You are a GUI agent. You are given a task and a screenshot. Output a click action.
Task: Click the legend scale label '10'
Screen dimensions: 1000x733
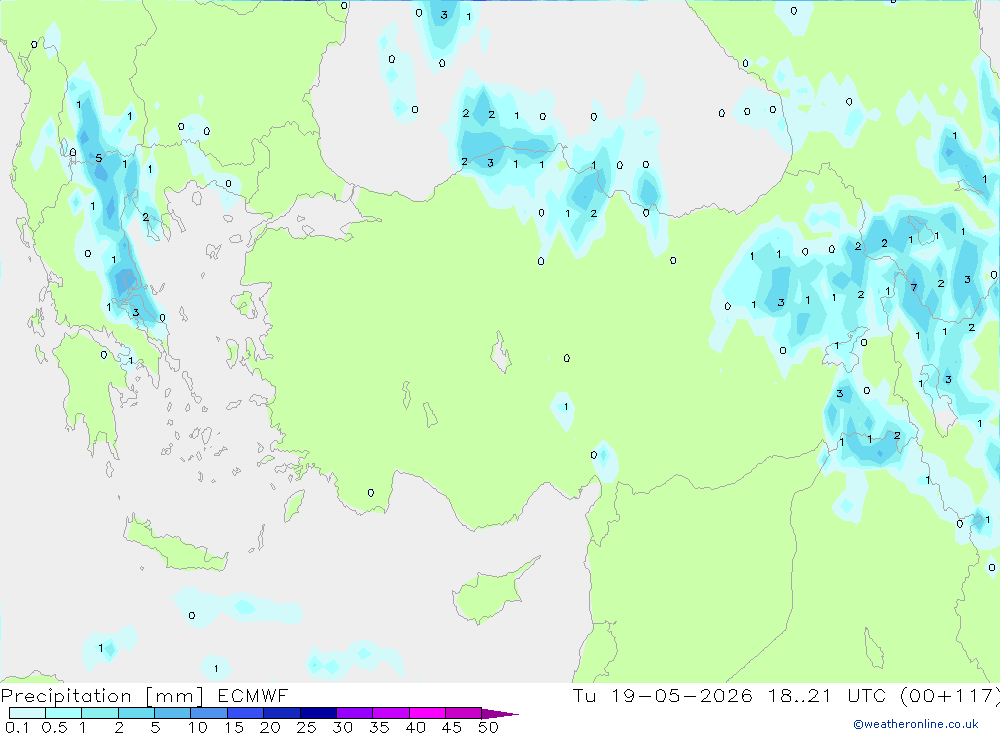click(x=197, y=727)
